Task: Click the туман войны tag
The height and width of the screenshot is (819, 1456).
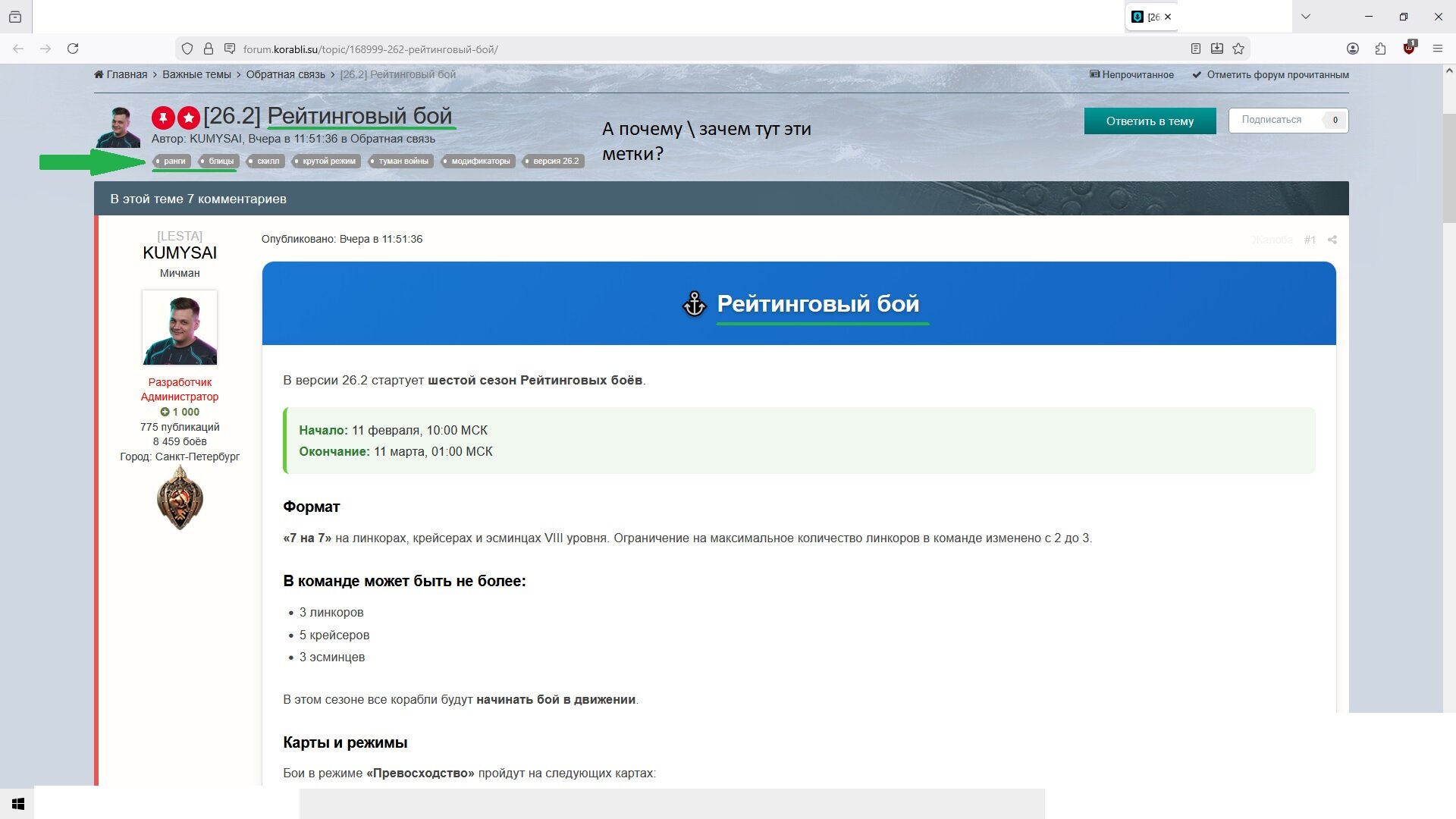Action: 403,161
